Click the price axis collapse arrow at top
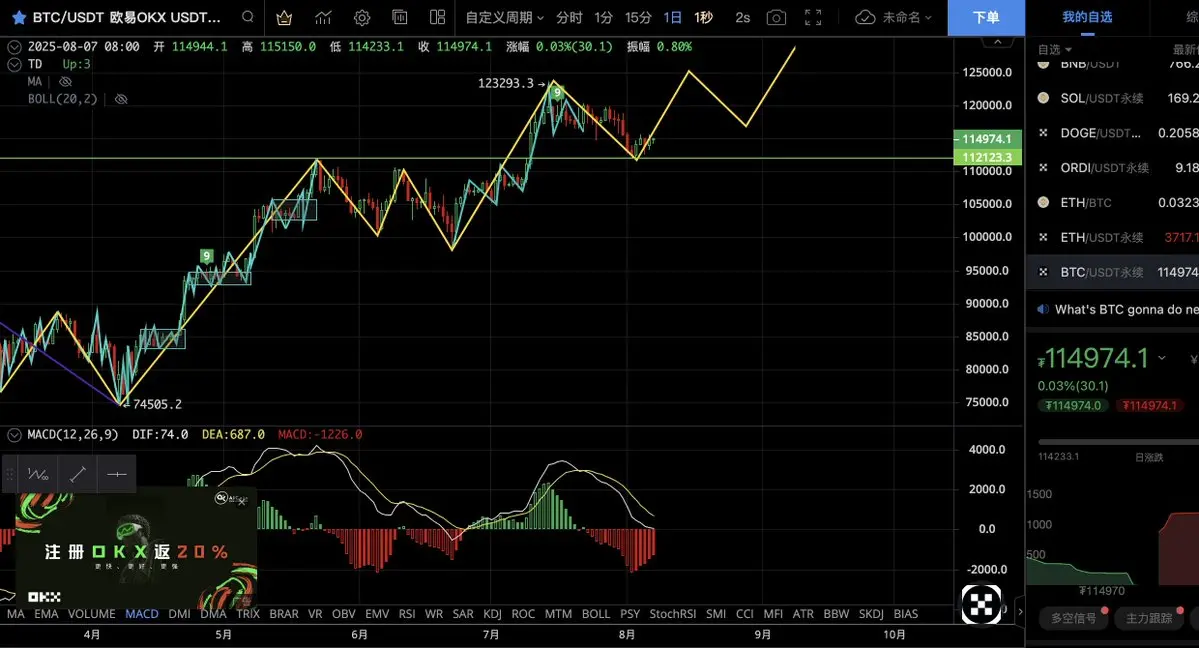 (997, 42)
